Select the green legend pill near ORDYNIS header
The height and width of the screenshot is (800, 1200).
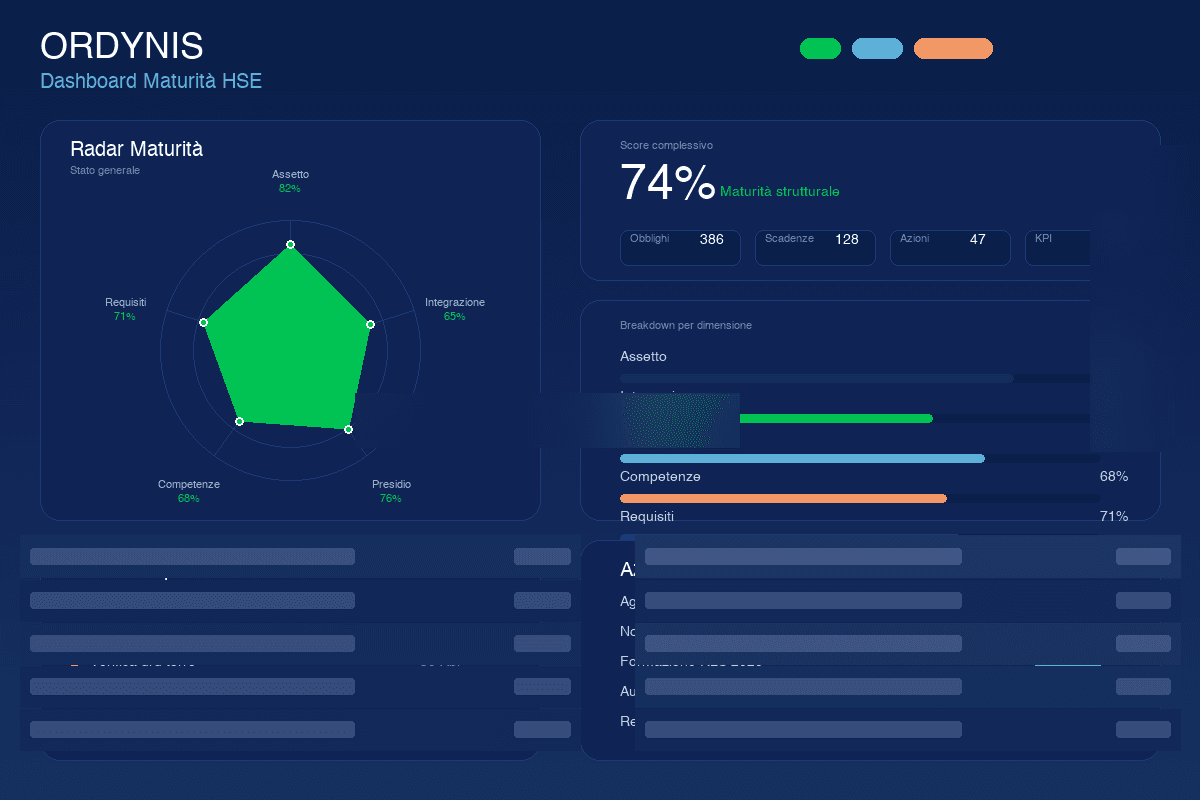tap(820, 48)
